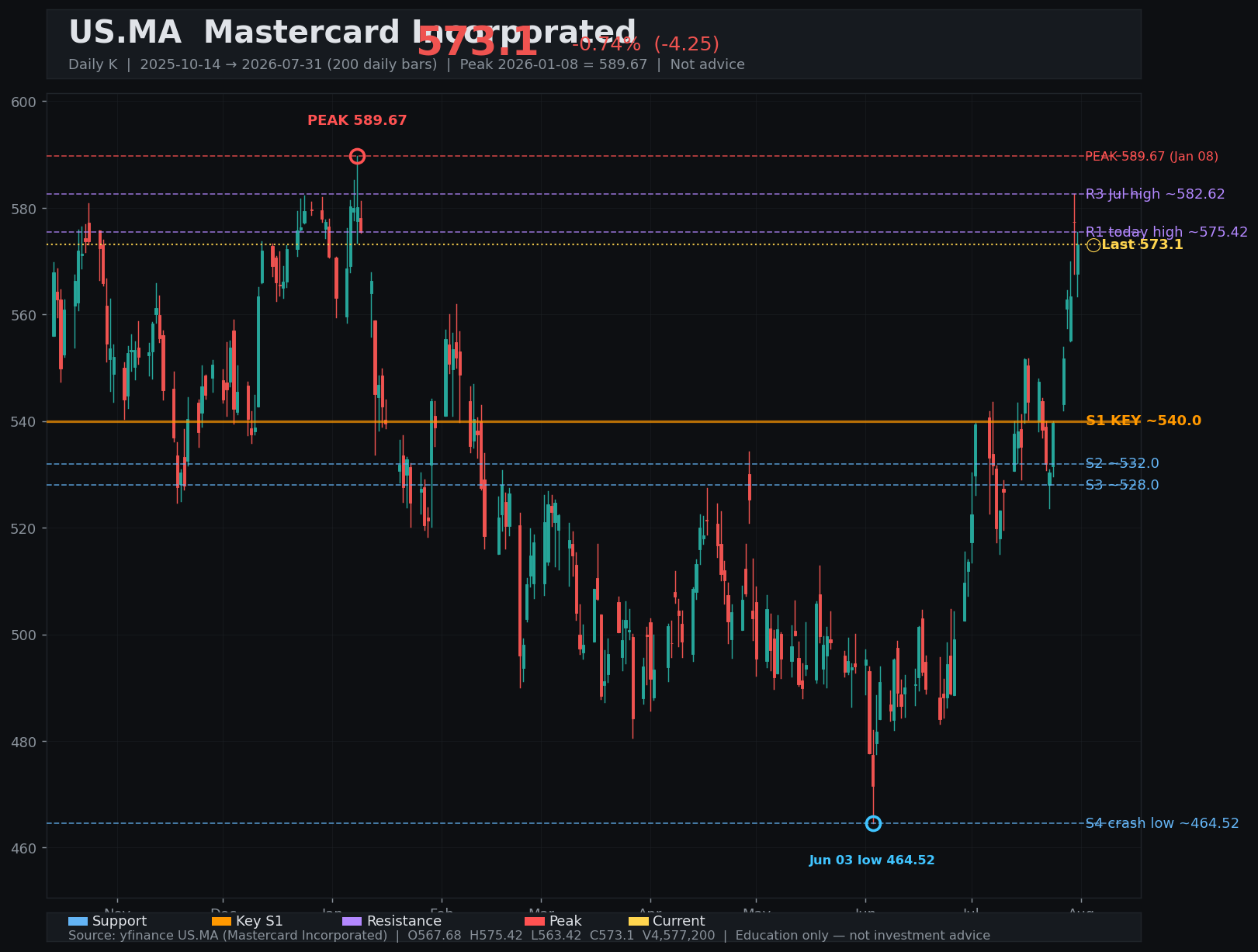Click the 'R3 Jul high ~582.62' resistance label
1258x952 pixels.
[1155, 194]
